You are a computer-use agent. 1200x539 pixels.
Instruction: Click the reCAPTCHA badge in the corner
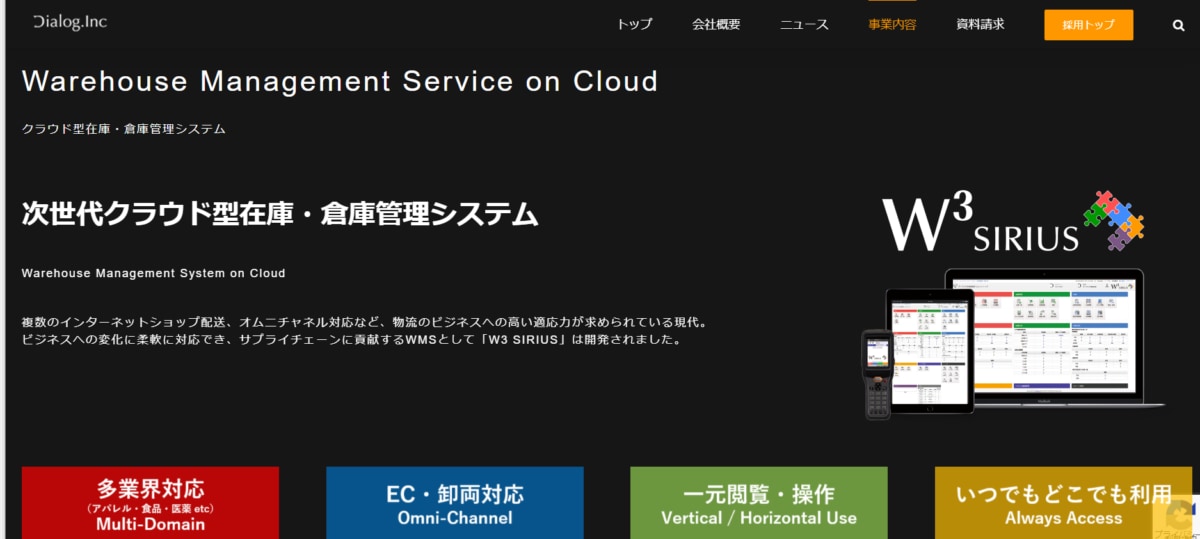point(1176,514)
